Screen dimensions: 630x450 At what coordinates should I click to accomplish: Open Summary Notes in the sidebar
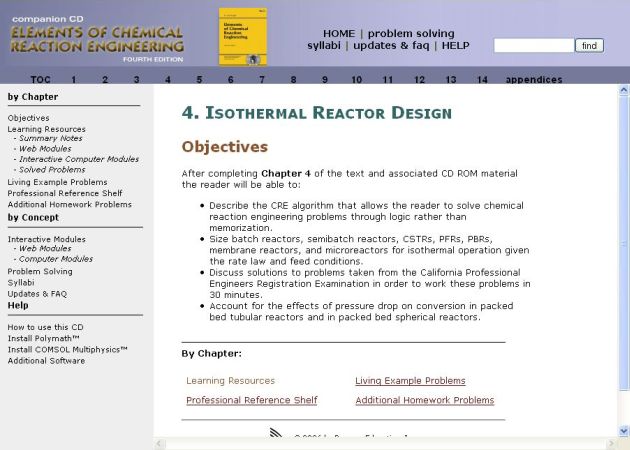point(50,138)
